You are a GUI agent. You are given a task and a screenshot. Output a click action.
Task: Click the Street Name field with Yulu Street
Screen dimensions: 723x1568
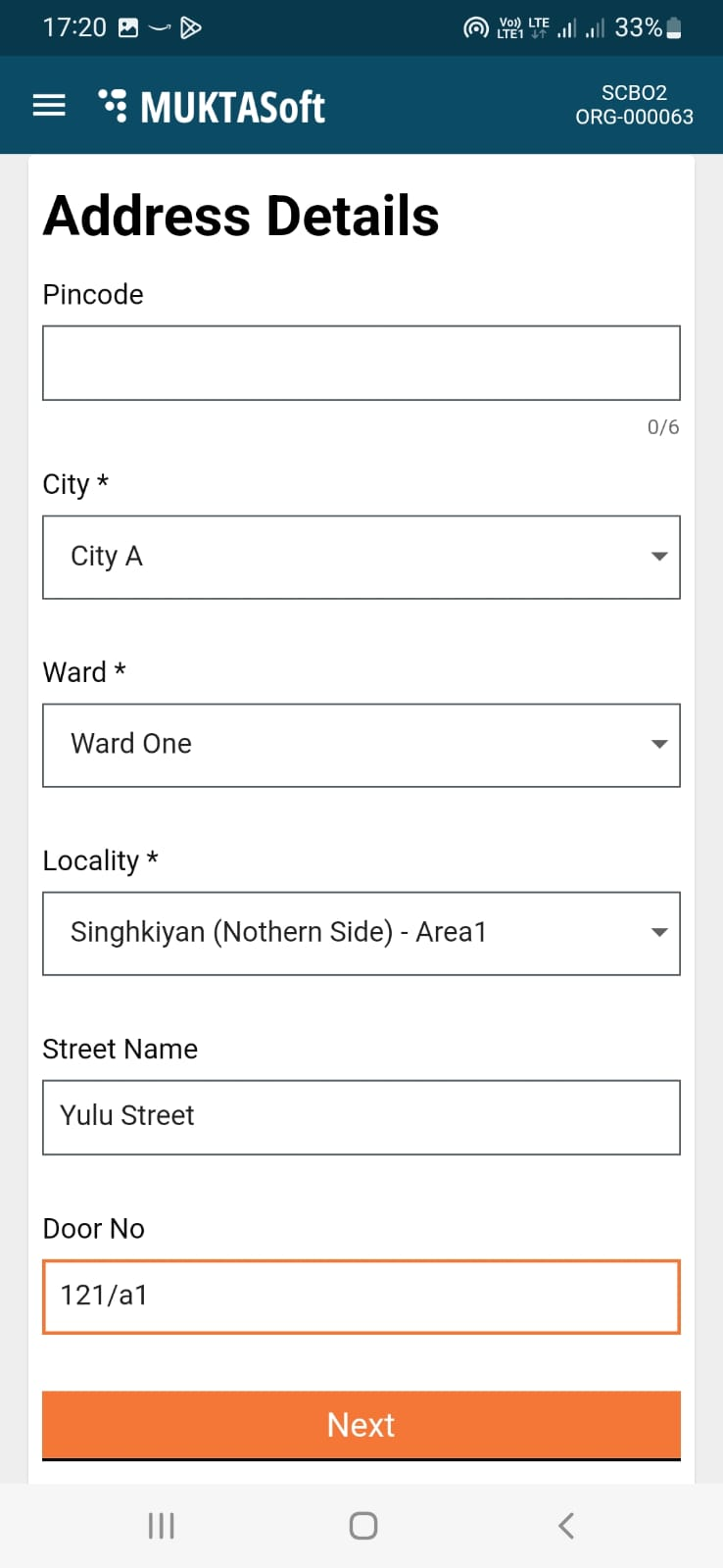coord(361,1117)
